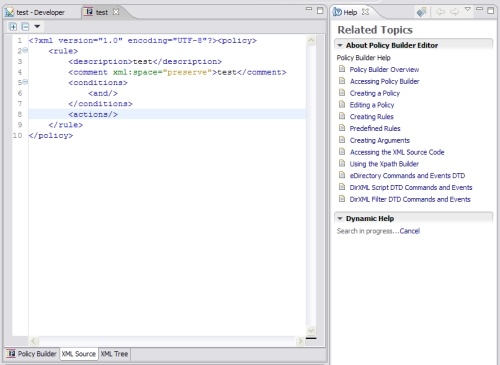Image resolution: width=500 pixels, height=365 pixels.
Task: Click the Expand All icon in editor toolbar
Action: pos(13,26)
